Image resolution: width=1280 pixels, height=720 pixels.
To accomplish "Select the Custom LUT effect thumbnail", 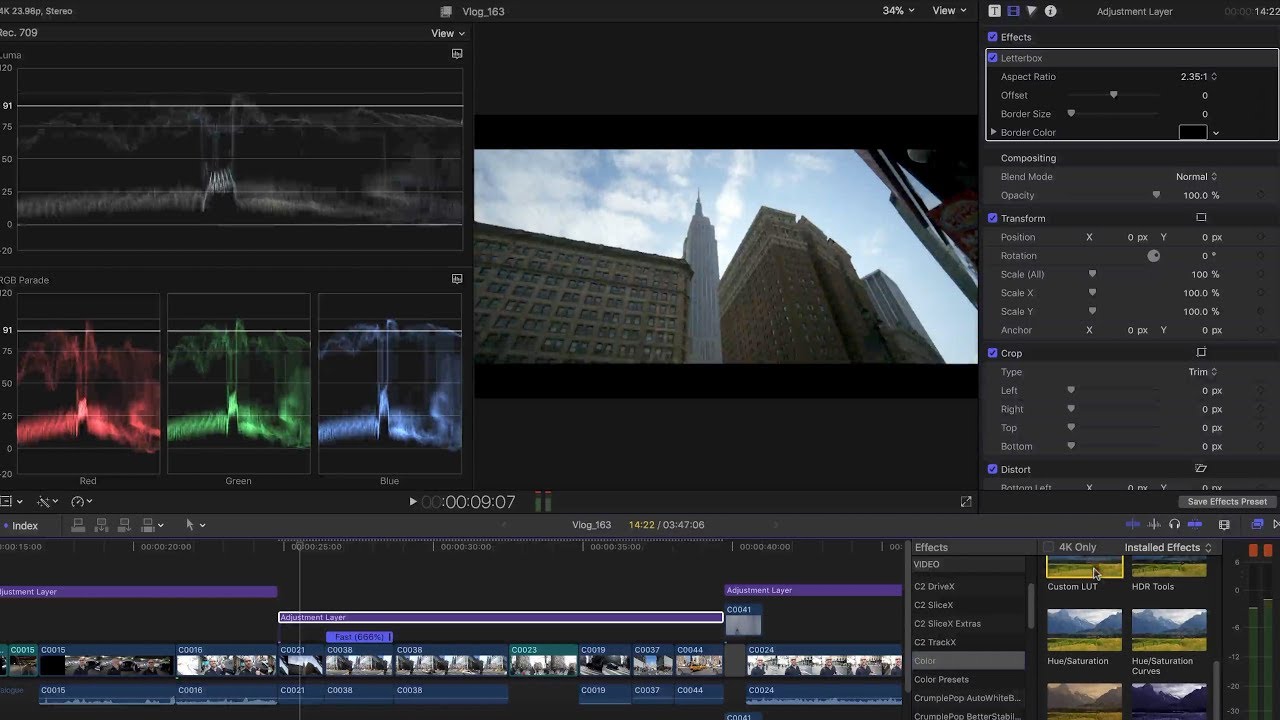I will [1085, 568].
